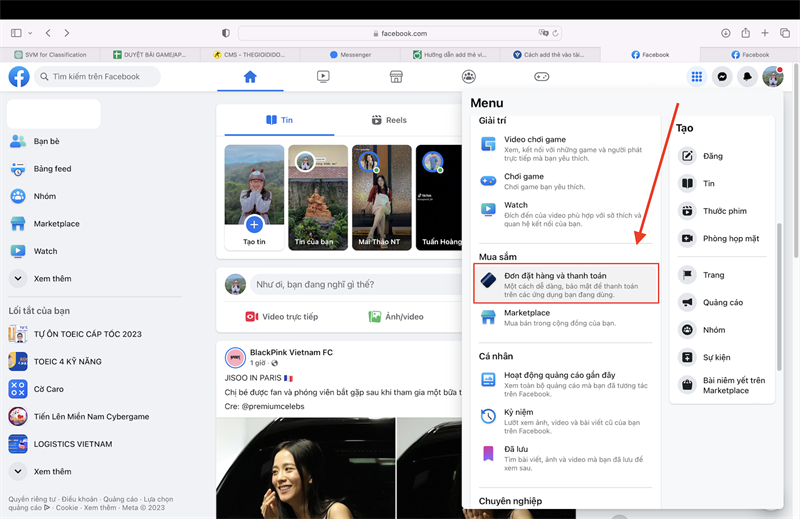Viewport: 800px width, 519px height.
Task: Click the grid Menu icon
Action: tap(697, 77)
